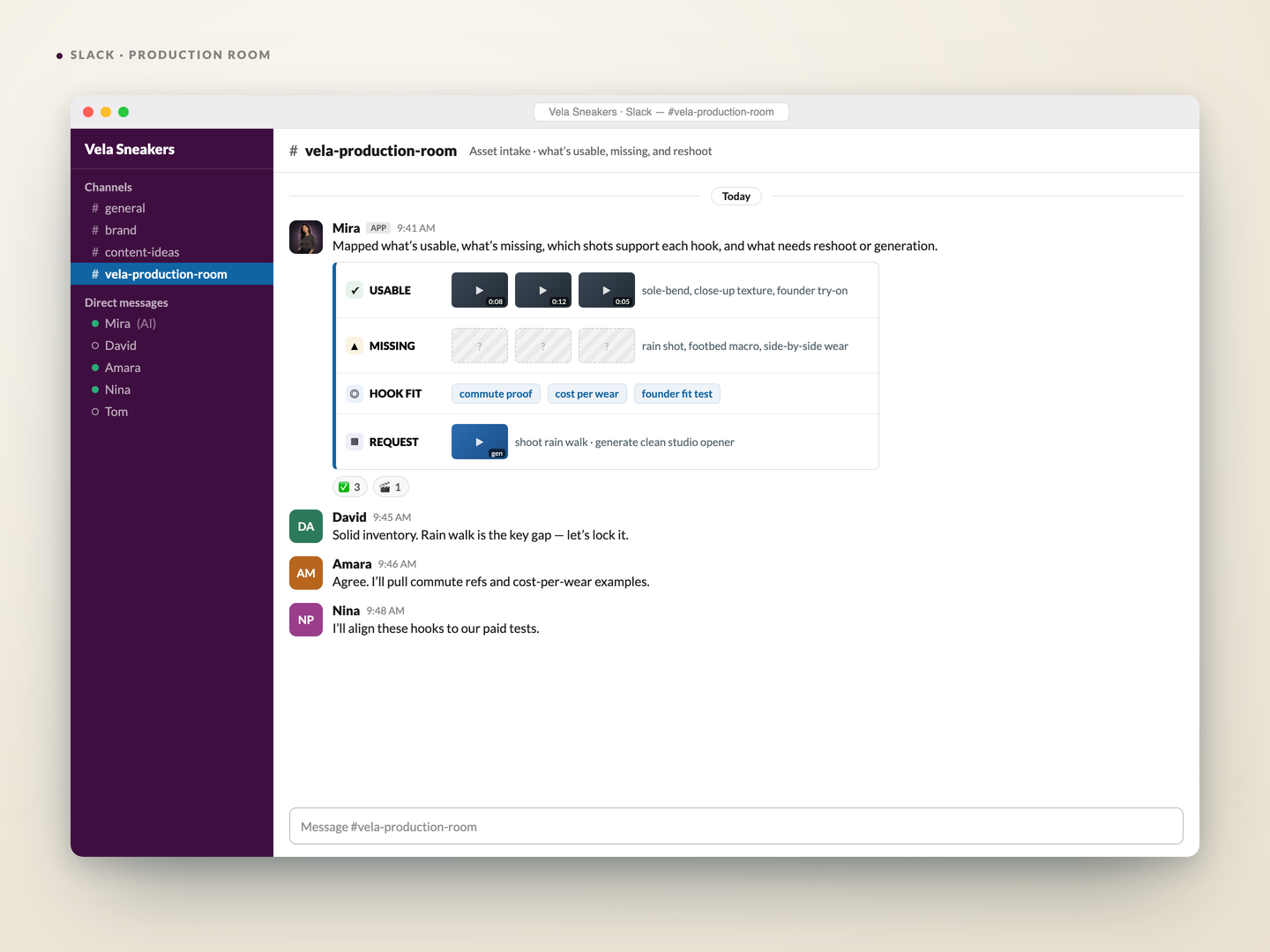Click Nina's NP avatar

click(306, 620)
